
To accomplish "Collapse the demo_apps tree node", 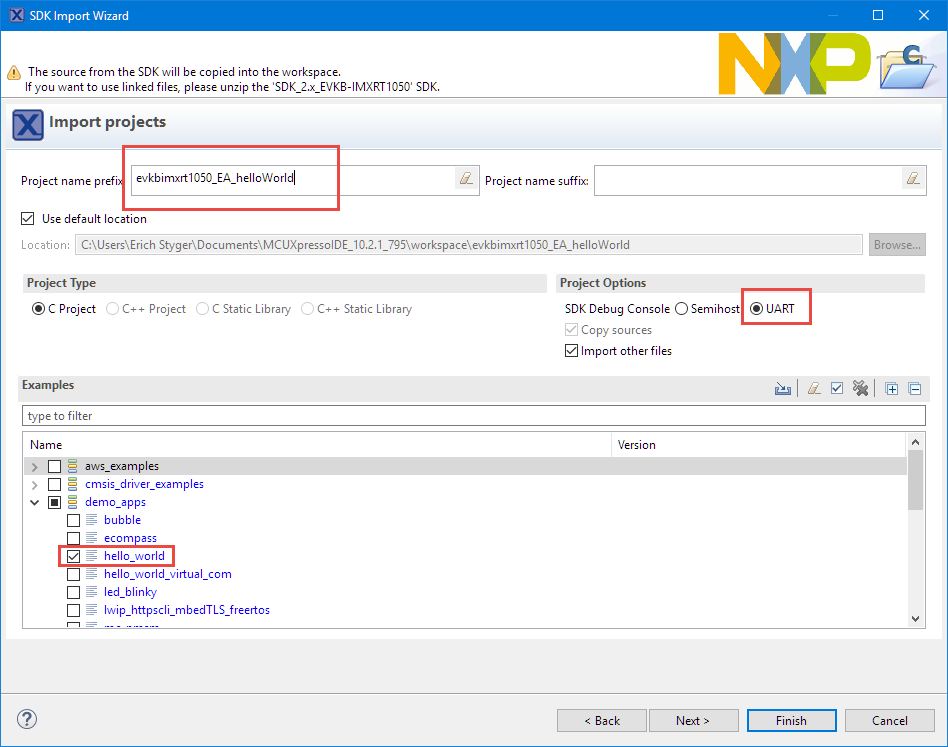I will 35,502.
